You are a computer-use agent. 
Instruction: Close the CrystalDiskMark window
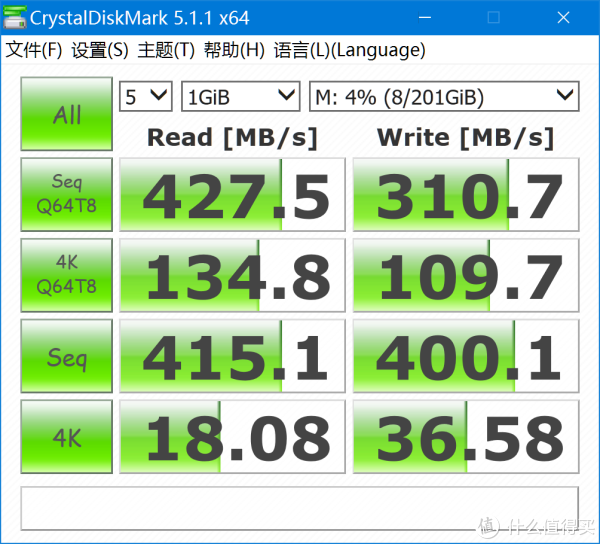[x=563, y=17]
